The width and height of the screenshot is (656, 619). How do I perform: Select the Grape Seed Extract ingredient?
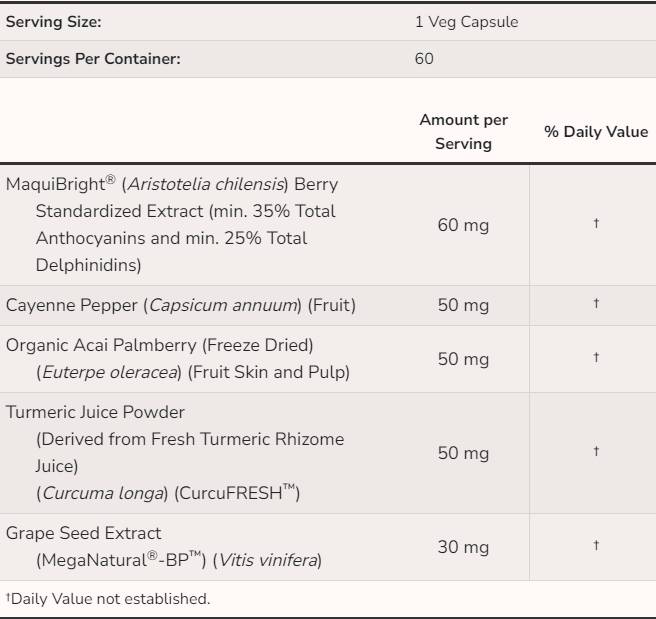[84, 533]
